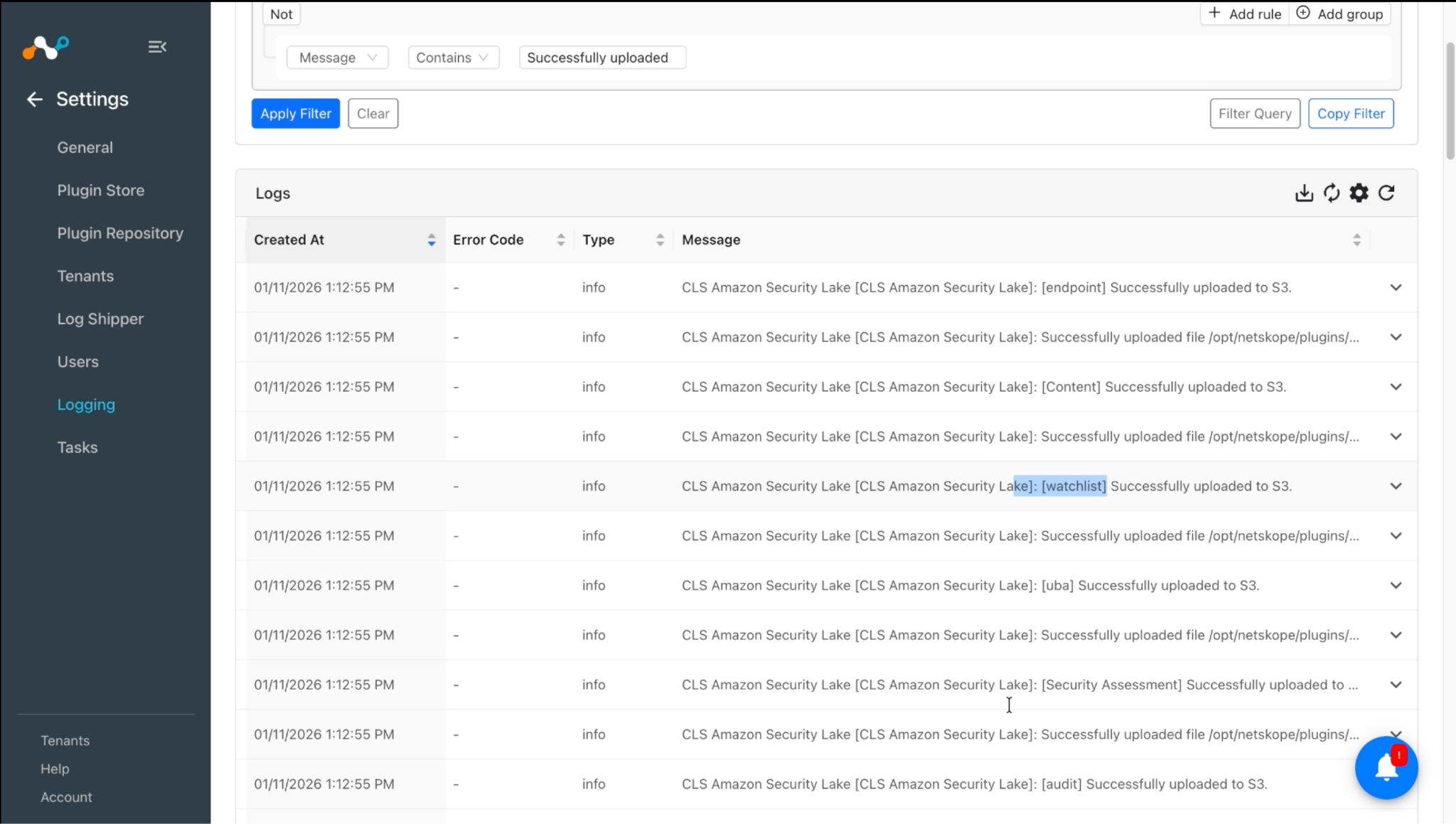
Task: Reload logs with the single-arrow refresh icon
Action: pos(1386,193)
